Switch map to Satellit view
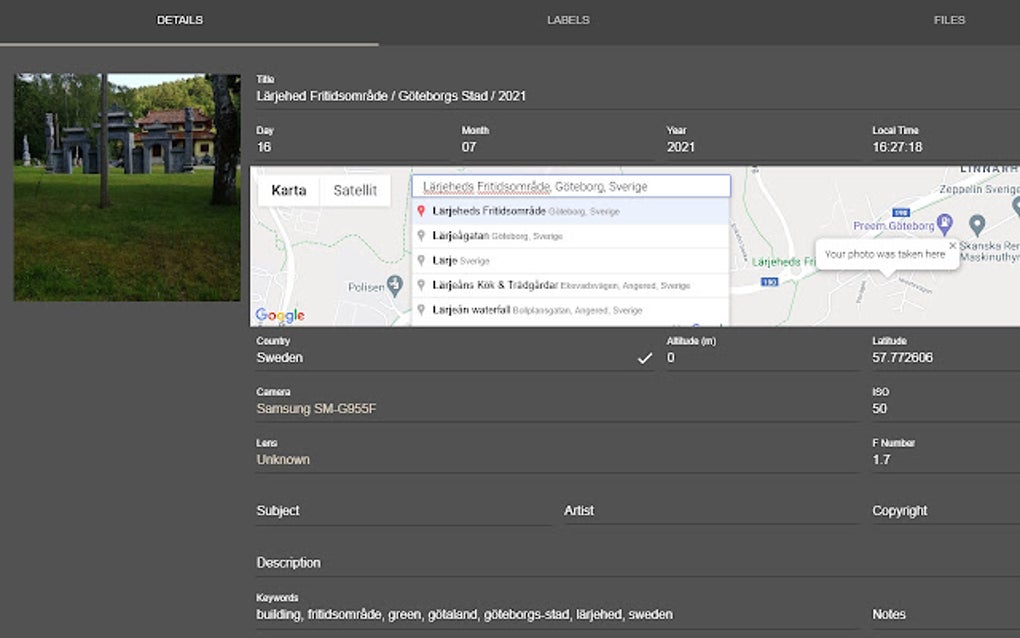Screen dimensions: 1020x638 [x=355, y=190]
